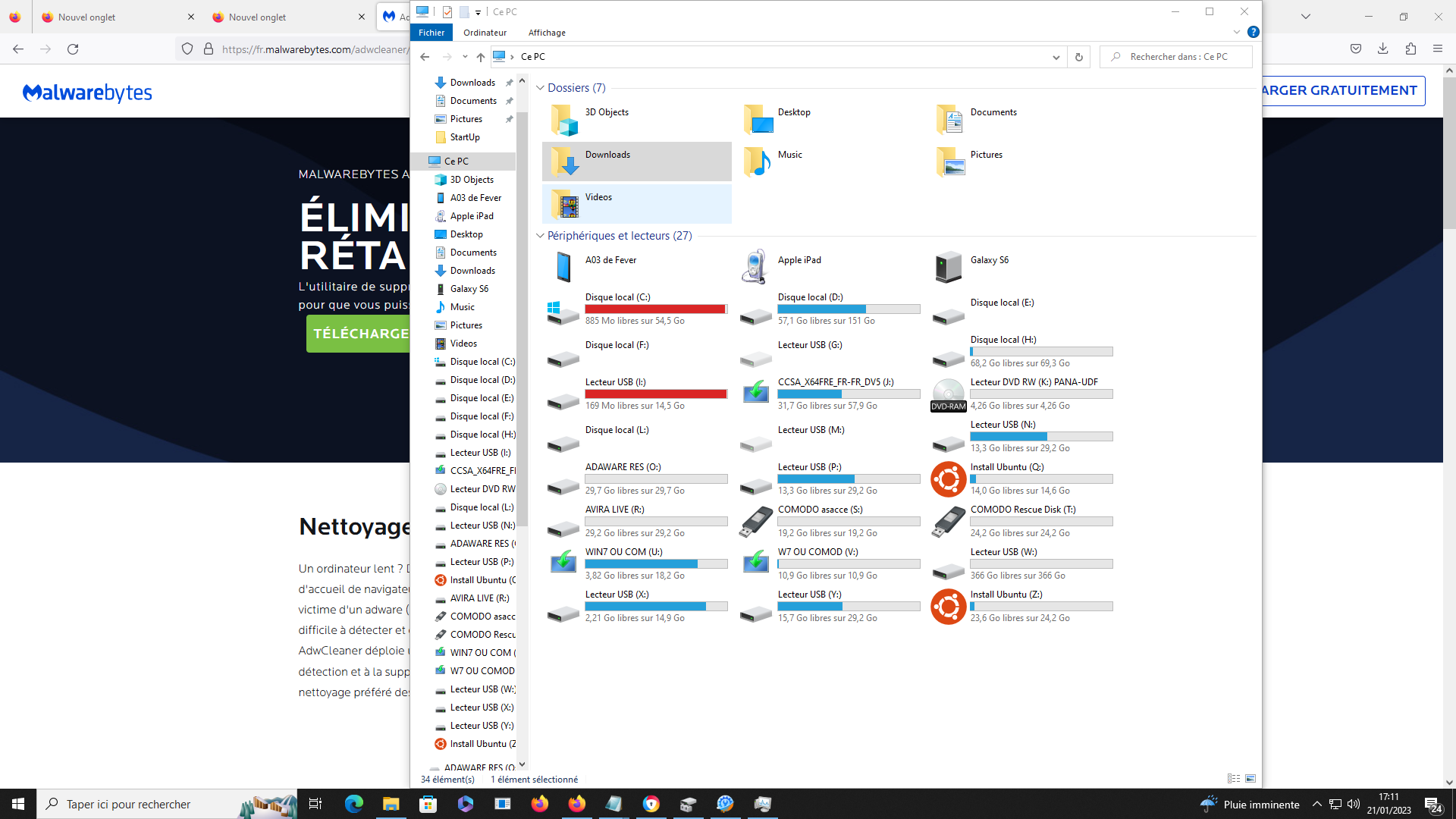Click the up one level arrow in Explorer
Image resolution: width=1456 pixels, height=819 pixels.
pyautogui.click(x=481, y=57)
